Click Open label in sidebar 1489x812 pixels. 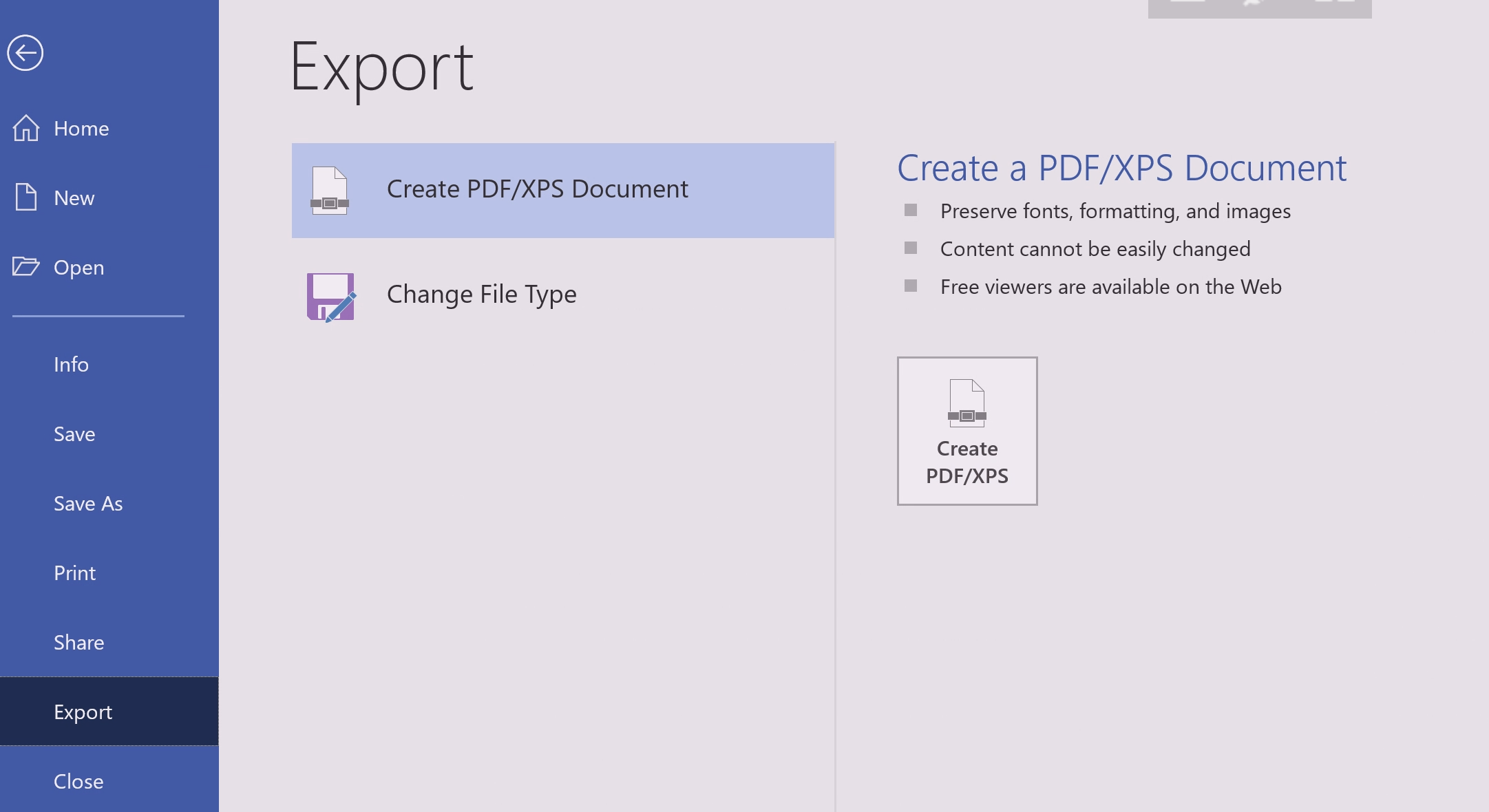(79, 268)
